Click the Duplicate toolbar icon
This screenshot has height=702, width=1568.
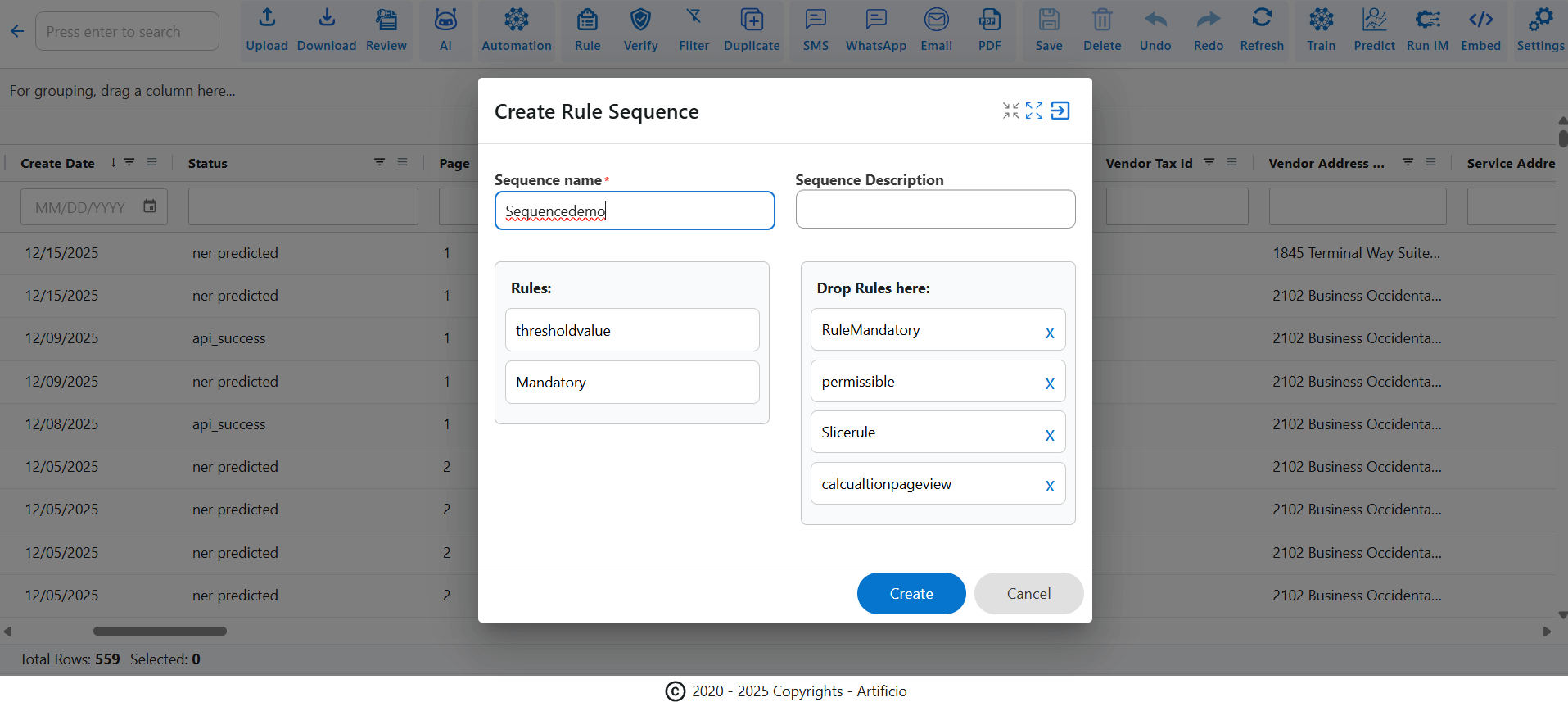coord(752,19)
